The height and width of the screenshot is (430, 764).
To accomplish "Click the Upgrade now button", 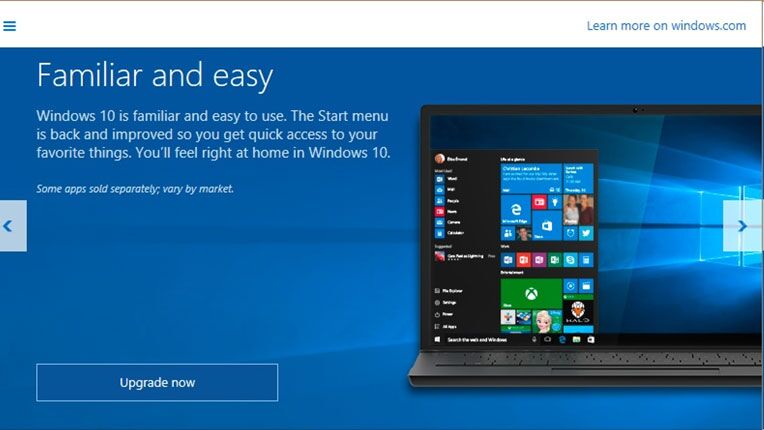I will [x=157, y=383].
